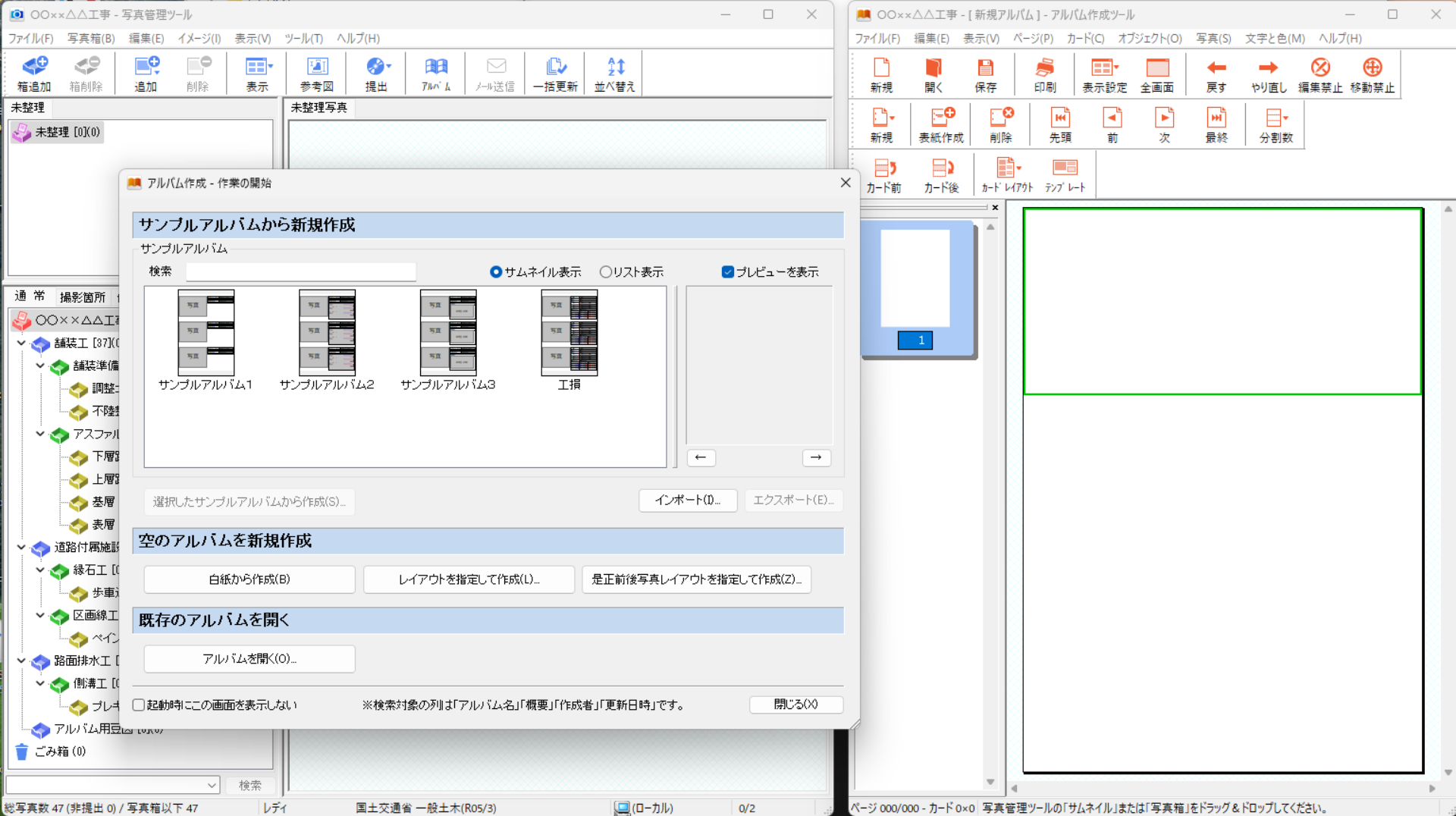The height and width of the screenshot is (816, 1456).
Task: Click the 並べ替え (sort) toolbar icon
Action: coord(613,73)
